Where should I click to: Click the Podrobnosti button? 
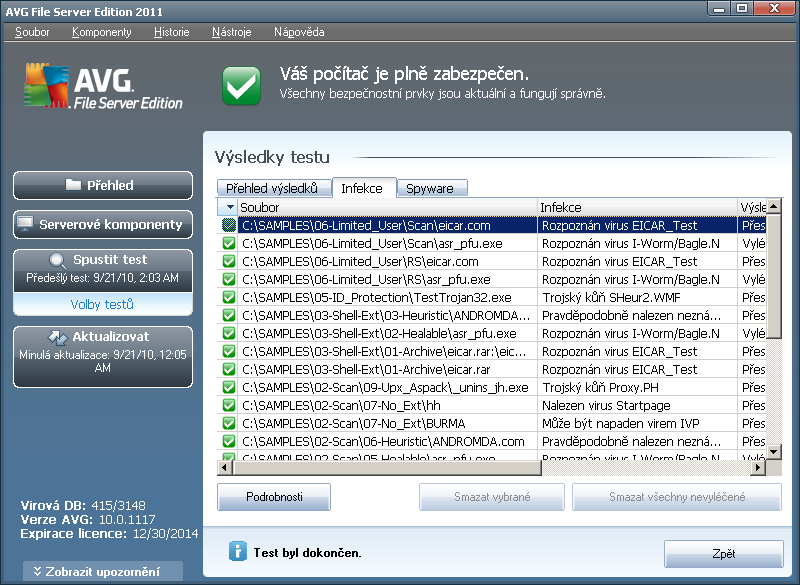(x=274, y=497)
